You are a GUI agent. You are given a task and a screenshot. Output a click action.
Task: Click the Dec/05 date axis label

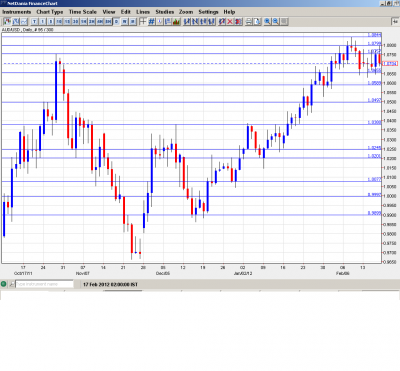(163, 273)
